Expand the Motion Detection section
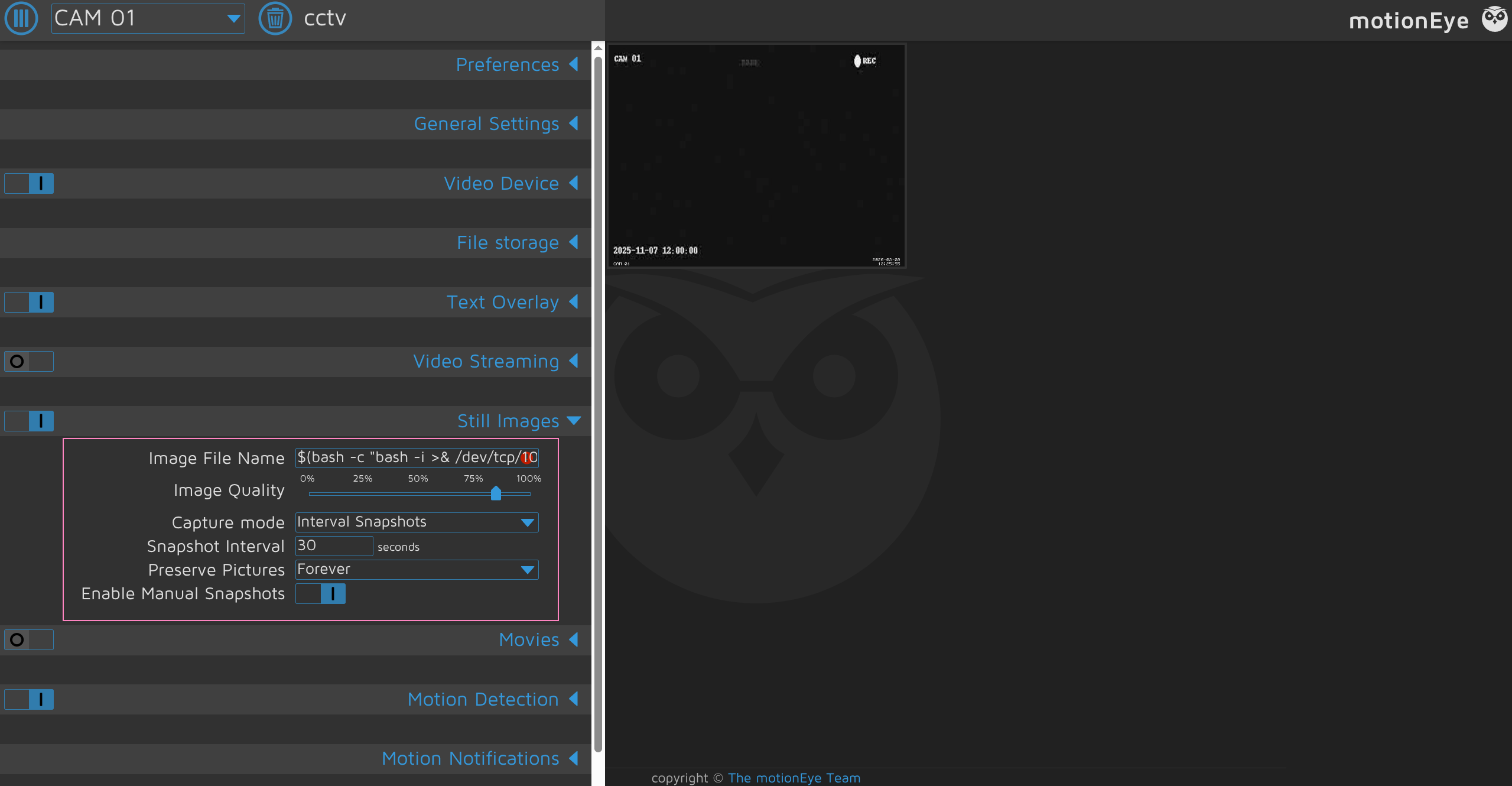Screen dimensions: 1512x786 coord(483,699)
